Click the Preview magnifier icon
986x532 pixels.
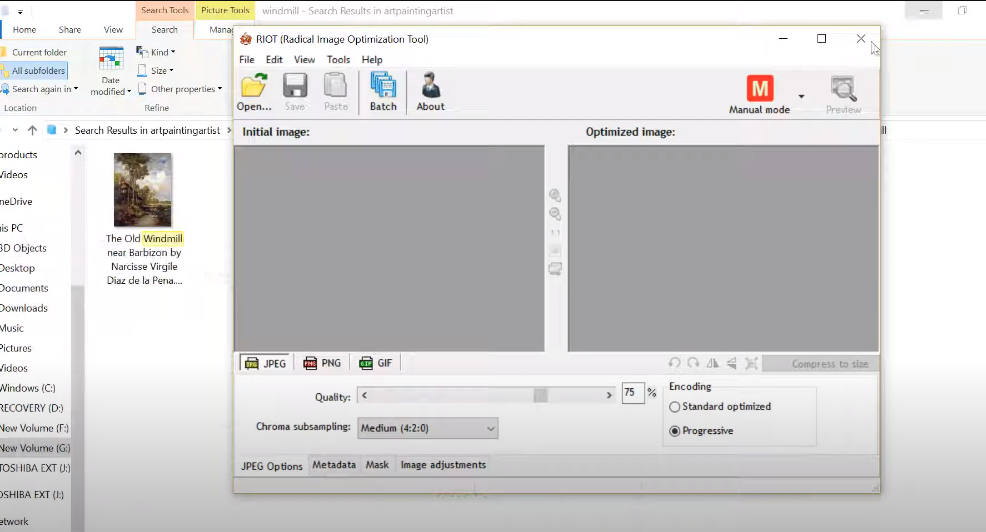point(843,89)
